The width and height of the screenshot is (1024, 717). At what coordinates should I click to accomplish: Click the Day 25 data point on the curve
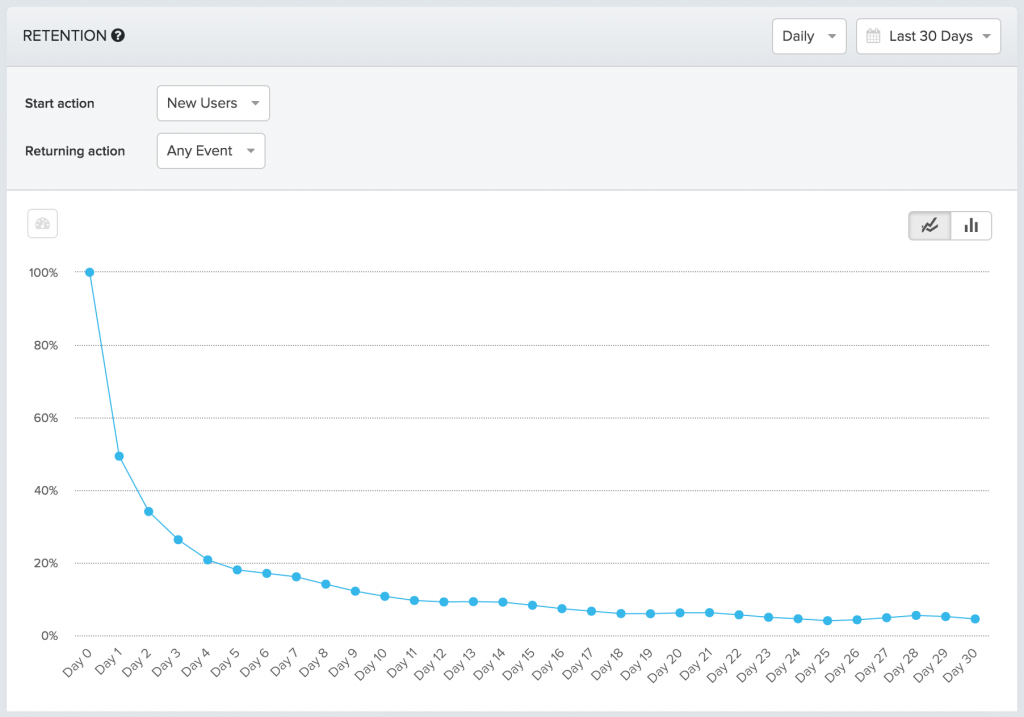(x=827, y=621)
